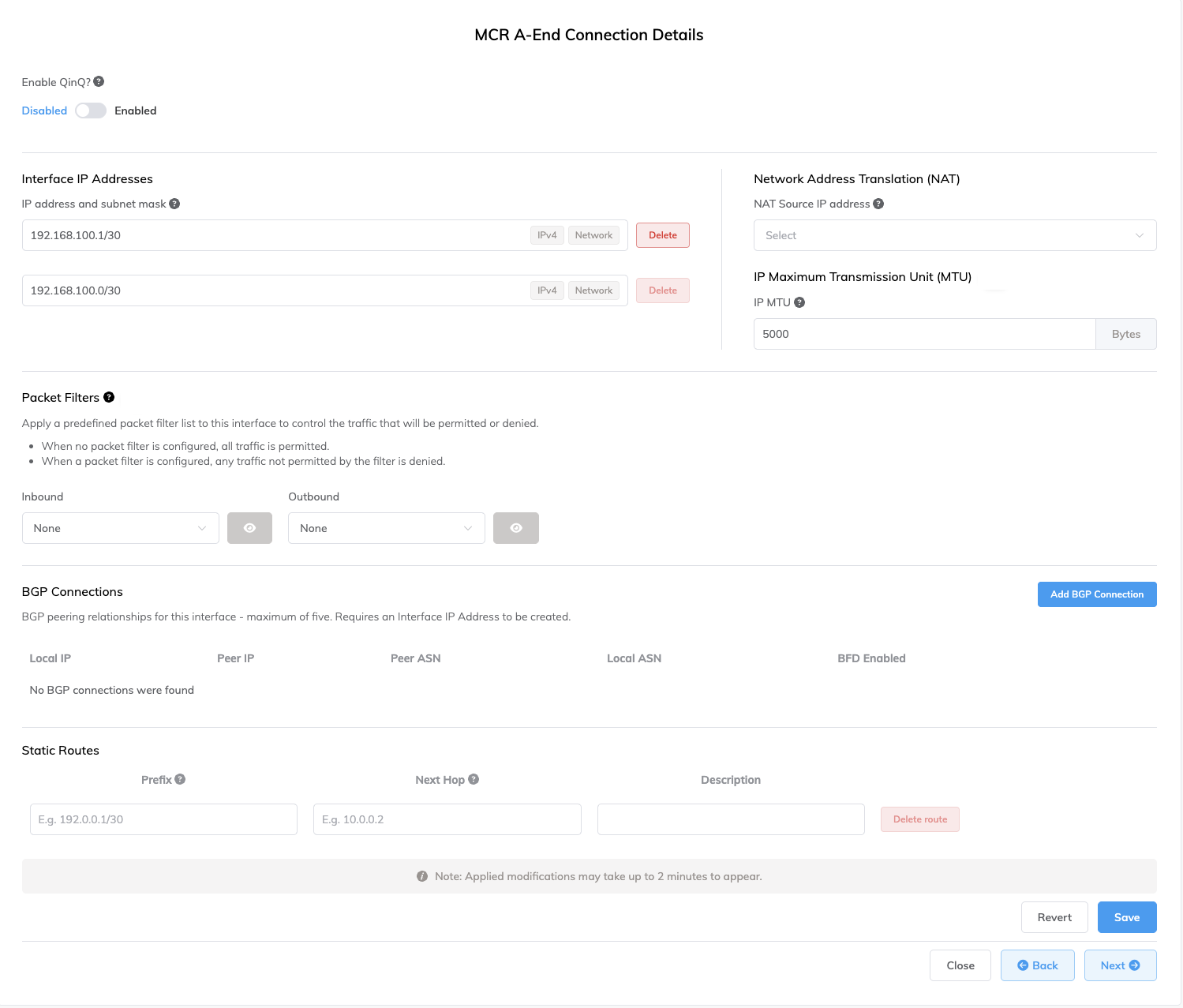1183x1008 pixels.
Task: Click the NAT Source IP help icon
Action: click(x=878, y=204)
